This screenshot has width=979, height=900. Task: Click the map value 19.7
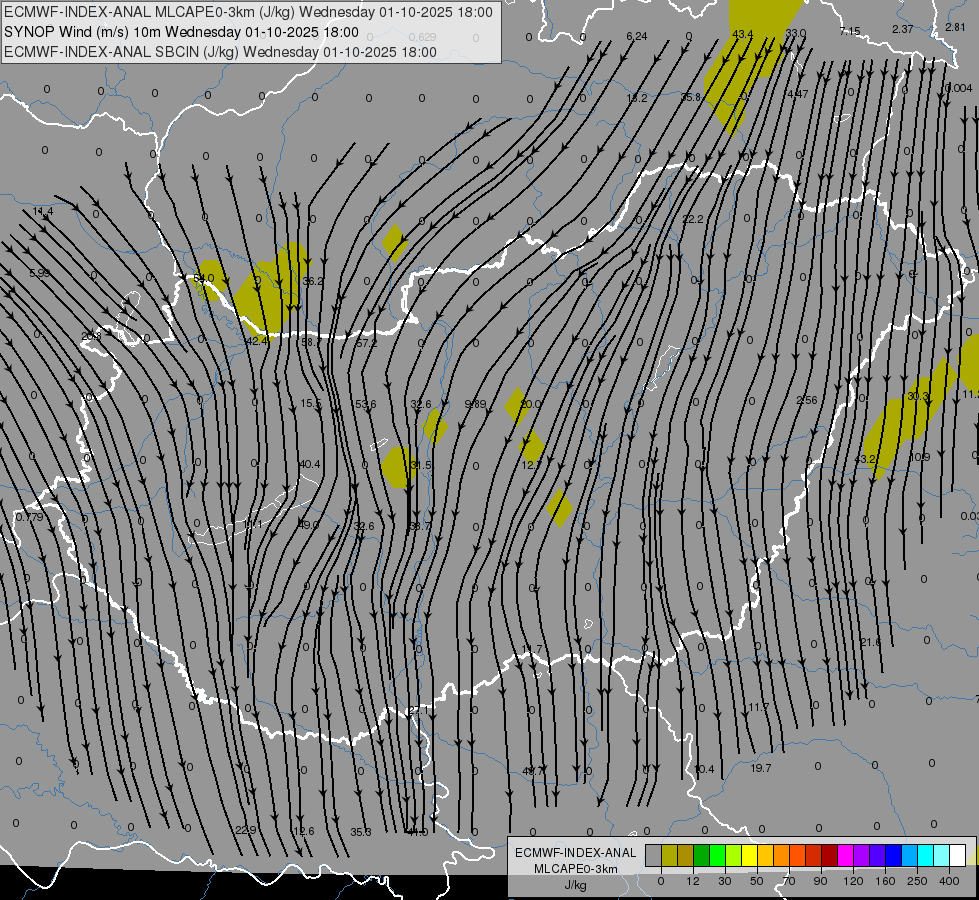pyautogui.click(x=761, y=768)
